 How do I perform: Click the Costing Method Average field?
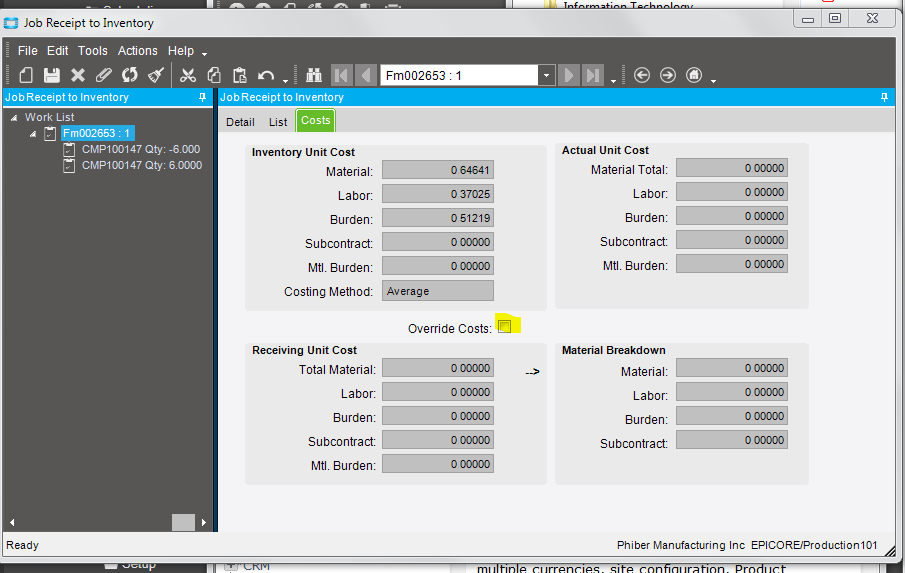pos(437,291)
